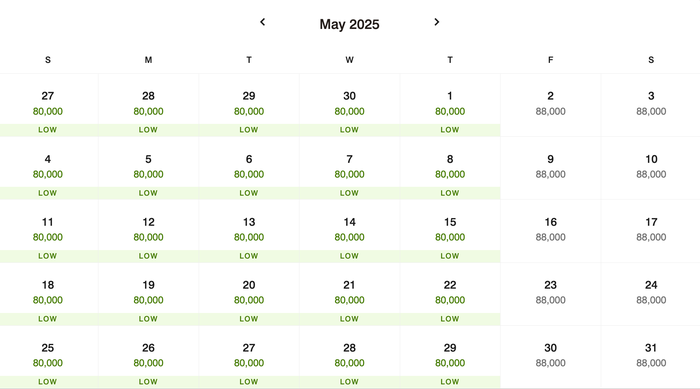Select April 27 low fare date

coord(48,105)
